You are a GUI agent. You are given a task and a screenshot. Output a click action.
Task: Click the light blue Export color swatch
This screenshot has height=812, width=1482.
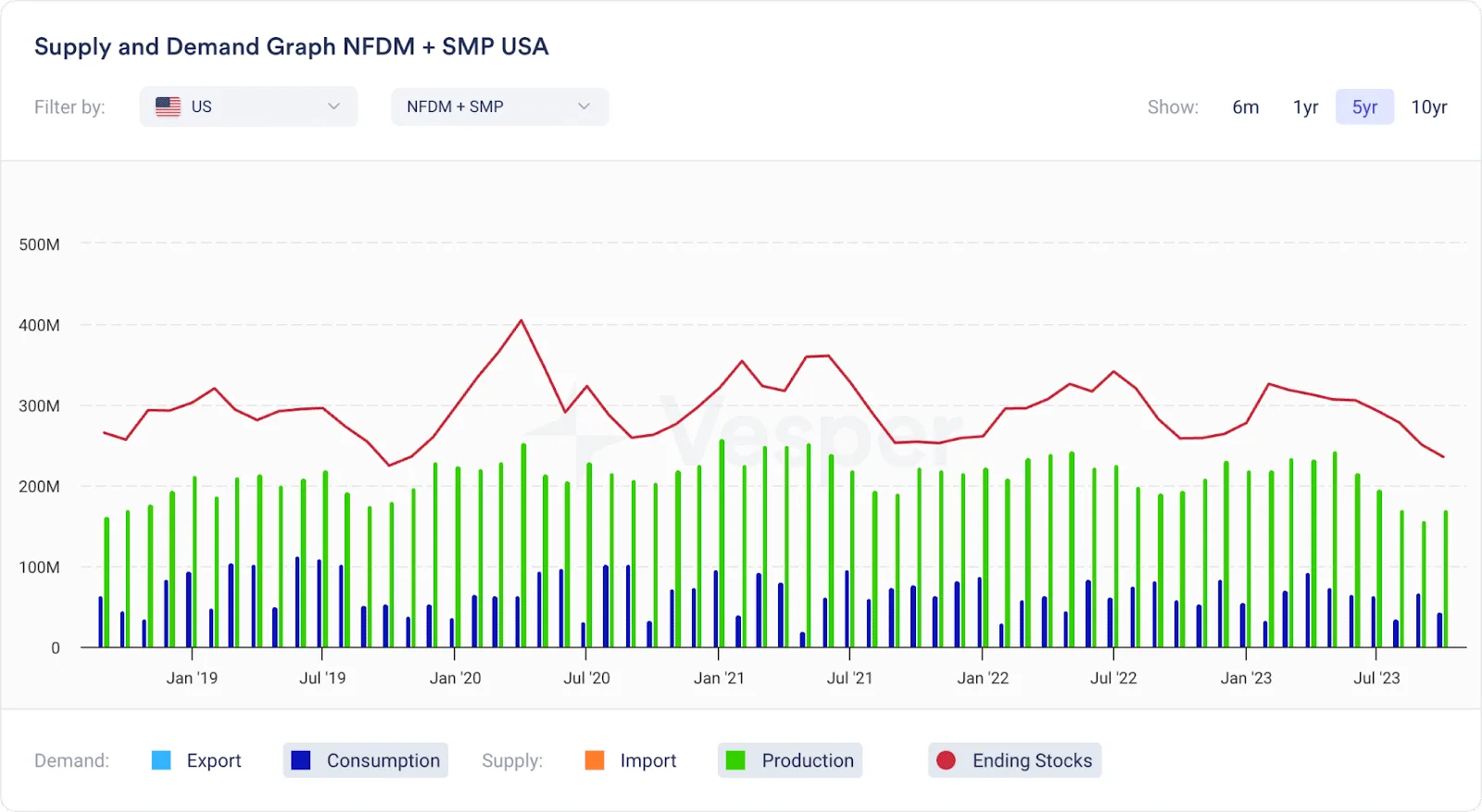click(x=161, y=760)
